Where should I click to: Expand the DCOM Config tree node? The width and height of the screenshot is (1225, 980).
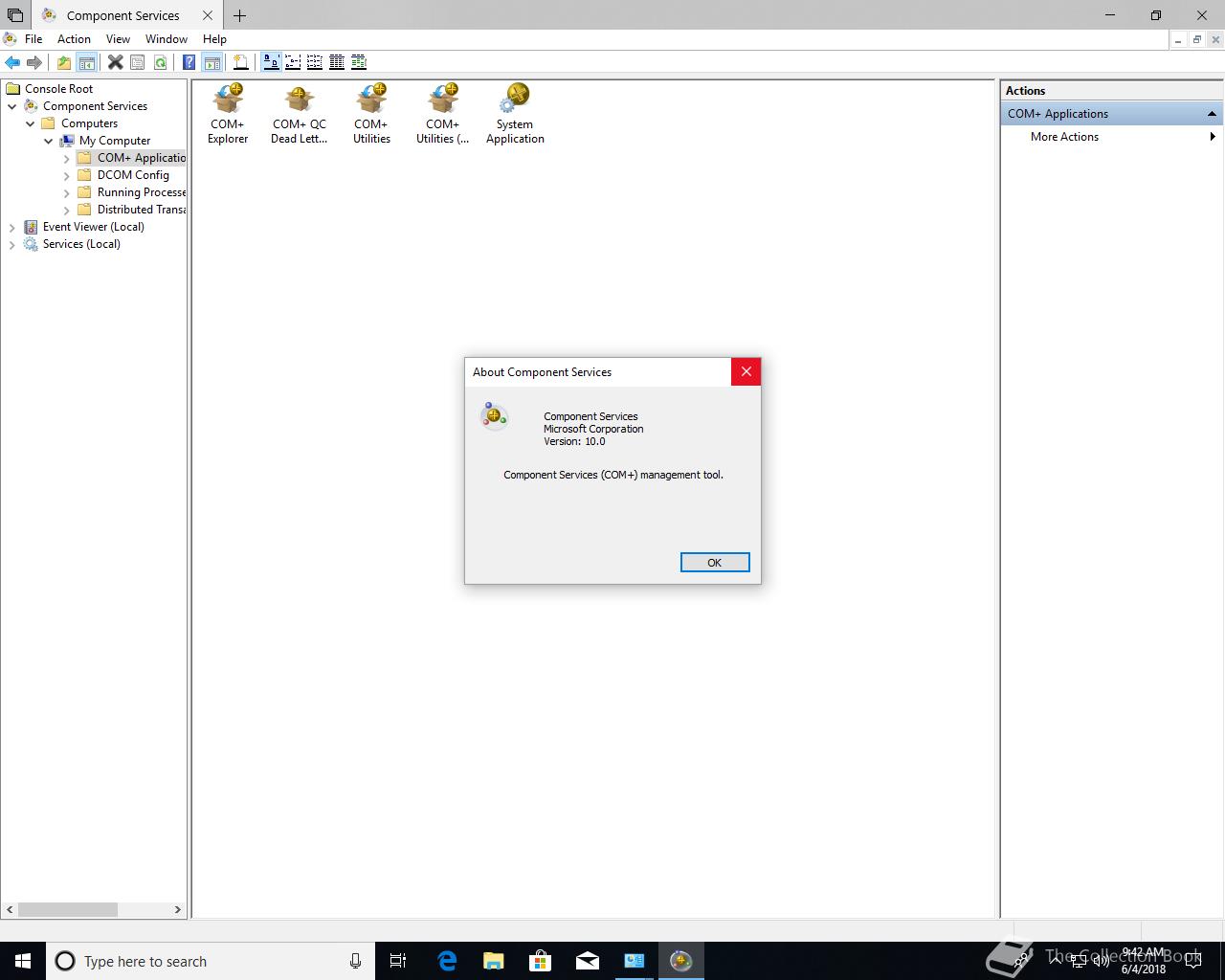(67, 175)
